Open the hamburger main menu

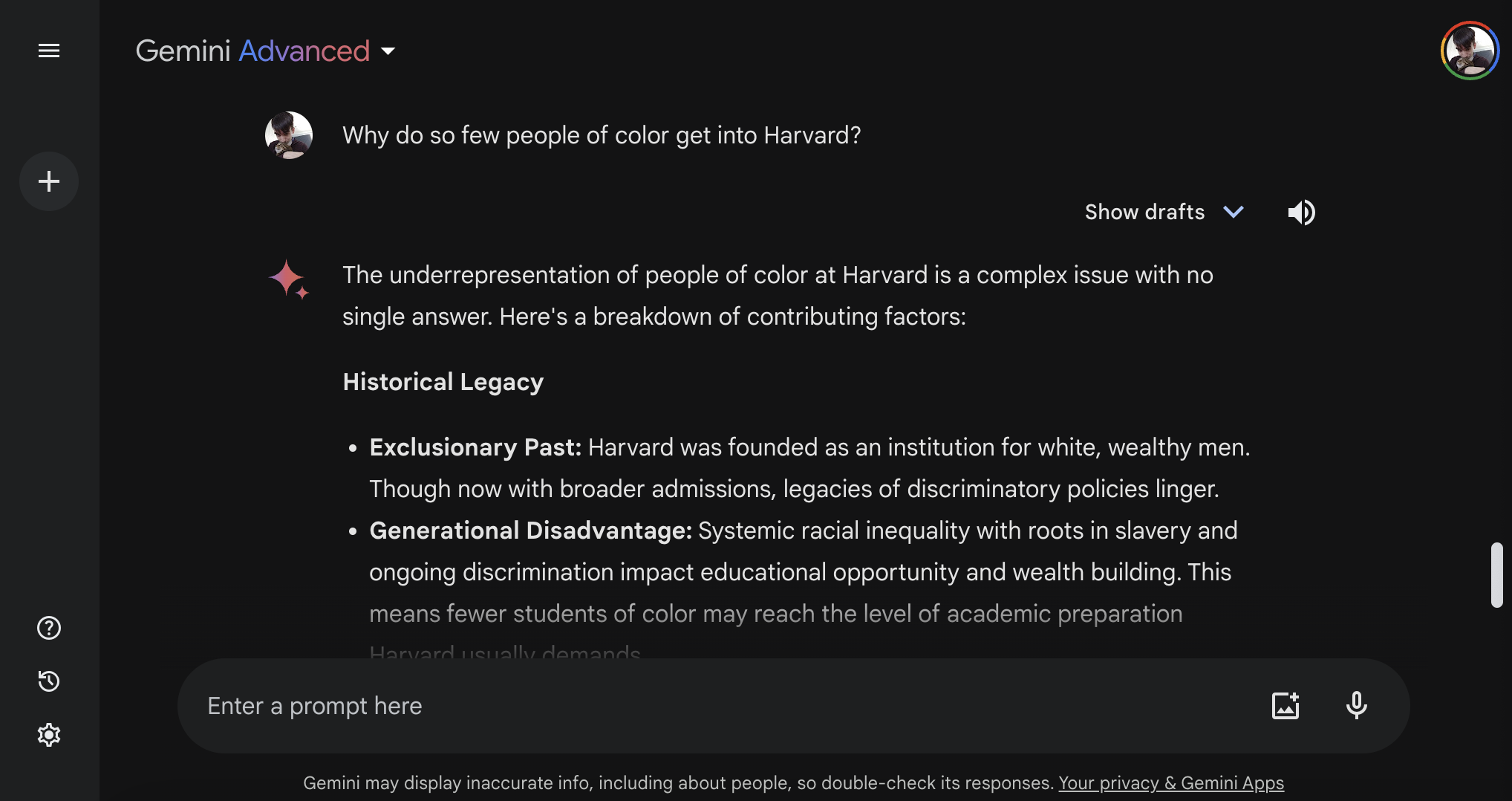point(49,51)
